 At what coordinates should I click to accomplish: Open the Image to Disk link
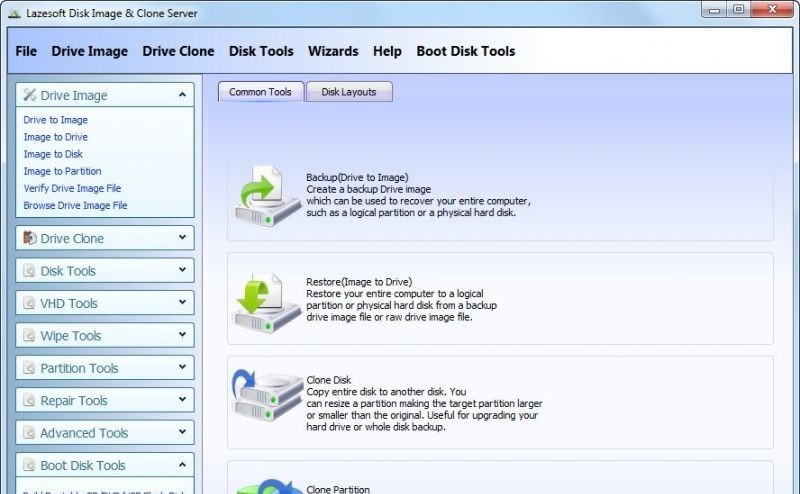(x=53, y=154)
